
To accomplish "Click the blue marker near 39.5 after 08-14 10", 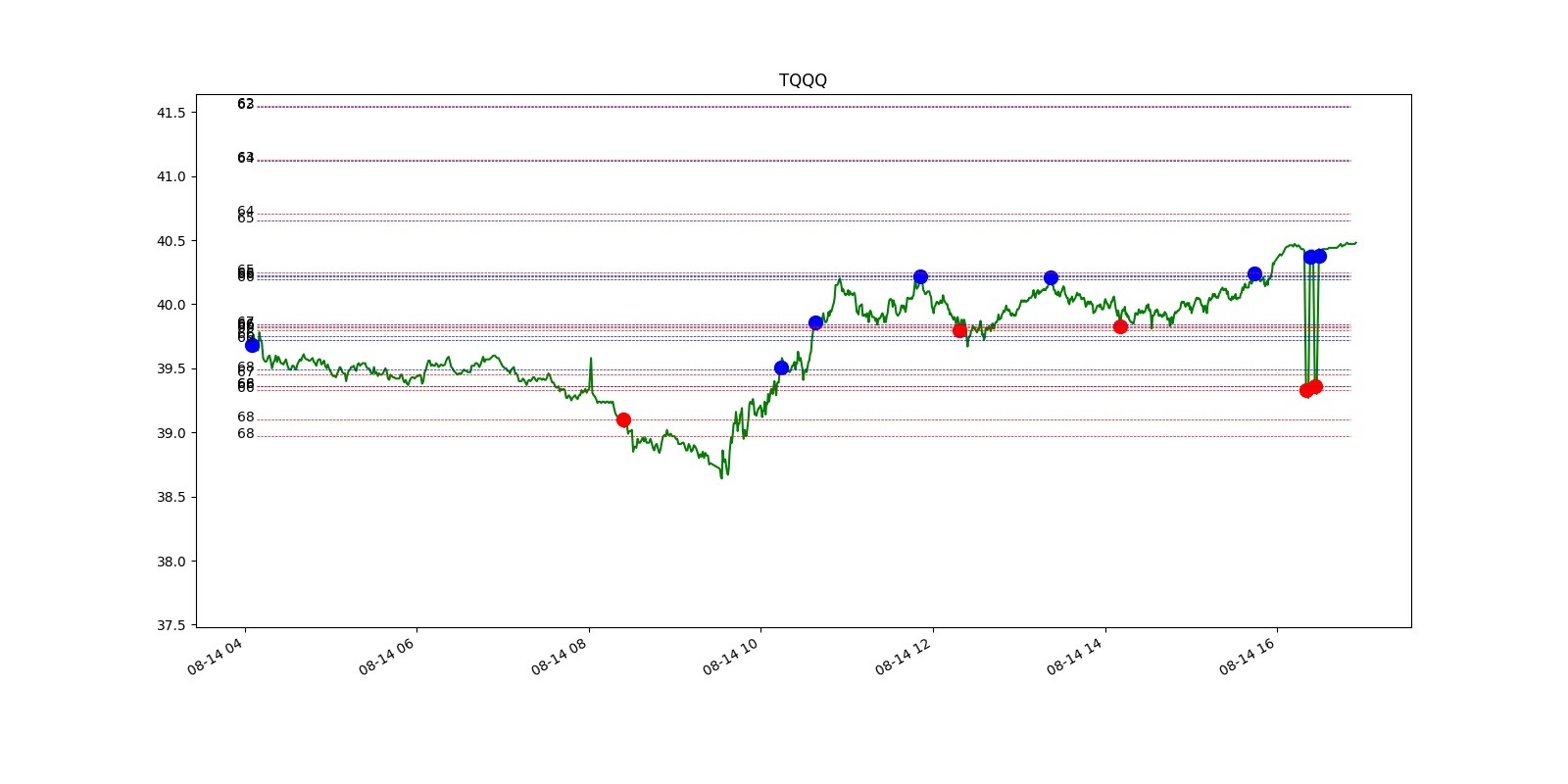I will pyautogui.click(x=781, y=367).
